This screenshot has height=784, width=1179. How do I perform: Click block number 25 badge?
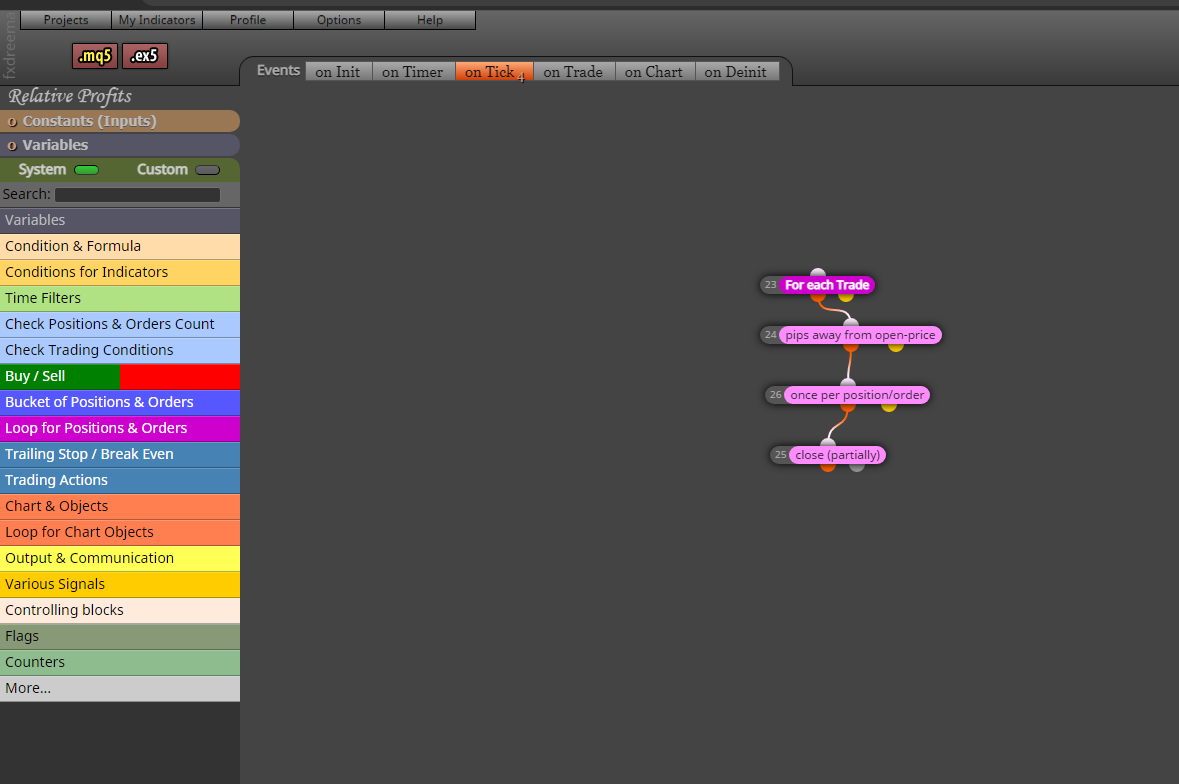tap(780, 455)
